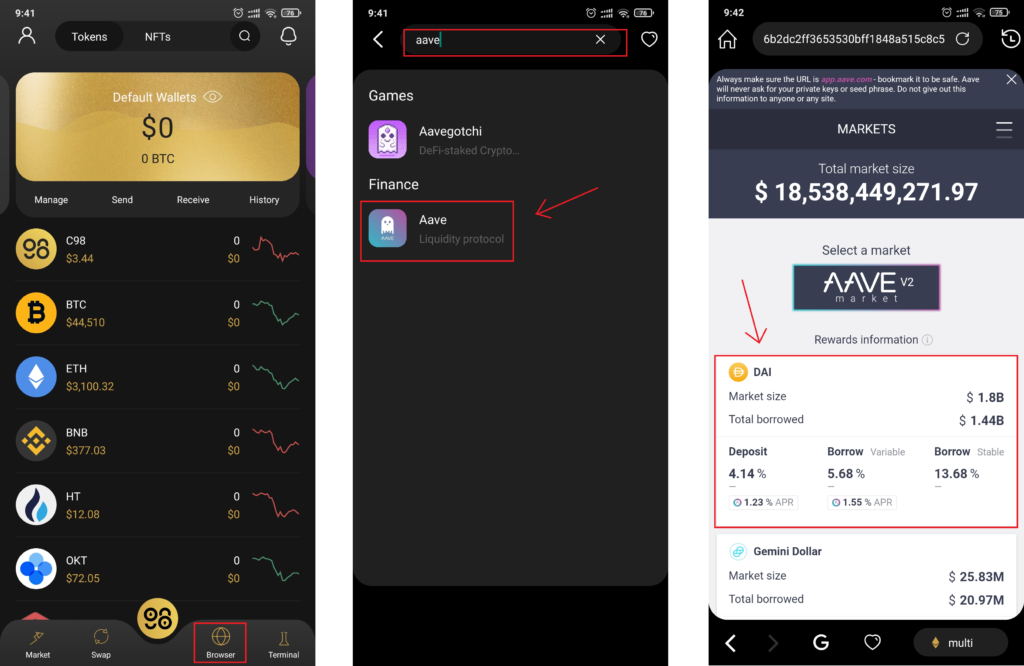
Task: Open the Swap icon in bottom bar
Action: [x=101, y=643]
